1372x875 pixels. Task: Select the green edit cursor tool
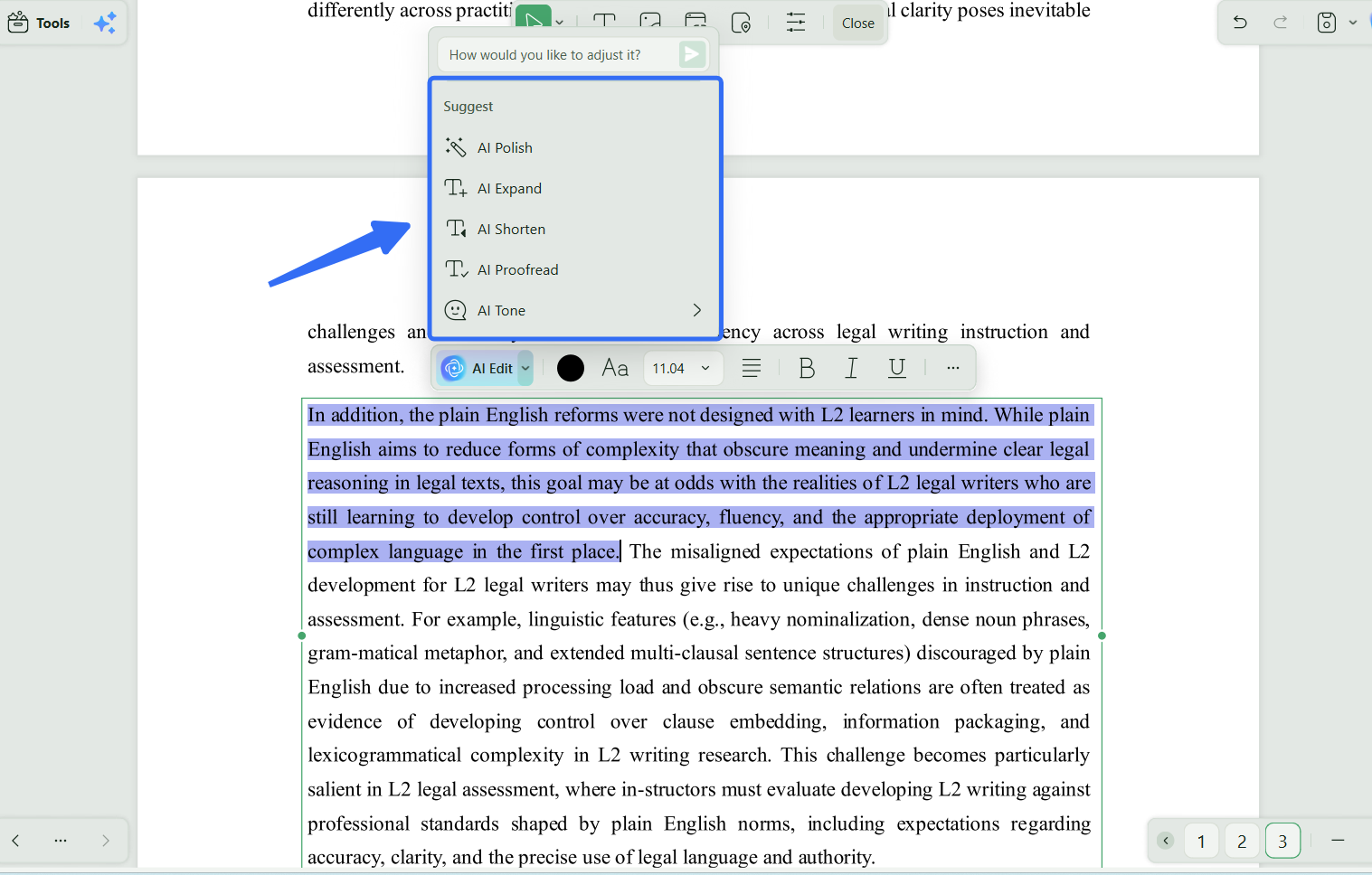click(534, 20)
